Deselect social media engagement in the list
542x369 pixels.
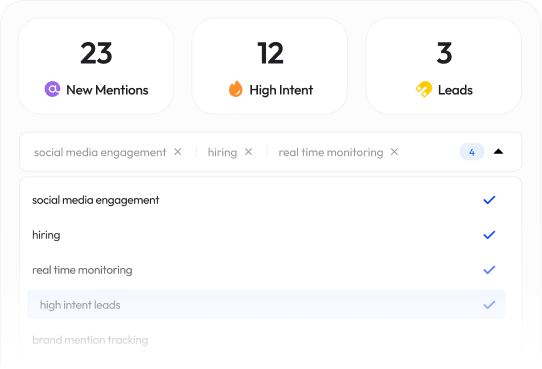266,200
